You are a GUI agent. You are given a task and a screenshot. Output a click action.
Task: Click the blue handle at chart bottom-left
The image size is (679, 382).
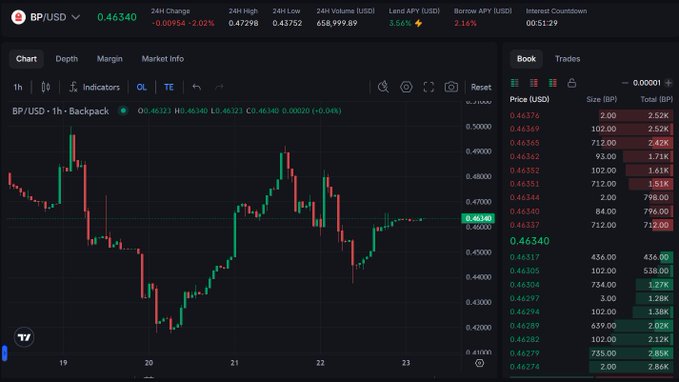pyautogui.click(x=4, y=353)
